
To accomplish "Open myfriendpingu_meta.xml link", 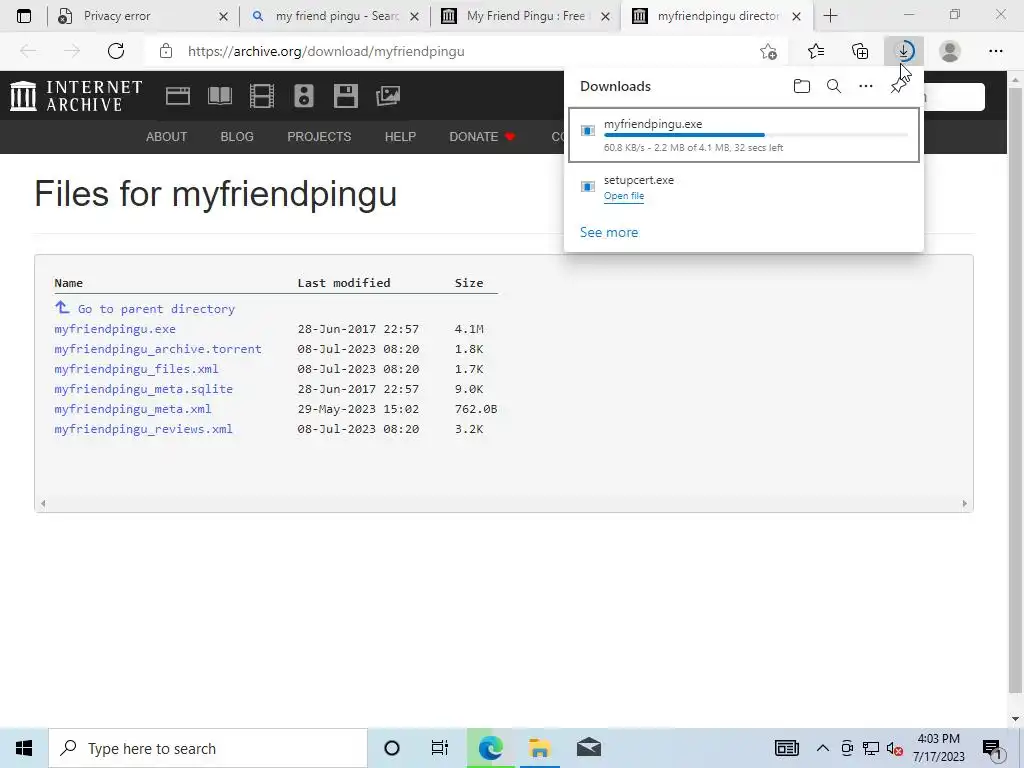I will pyautogui.click(x=133, y=409).
